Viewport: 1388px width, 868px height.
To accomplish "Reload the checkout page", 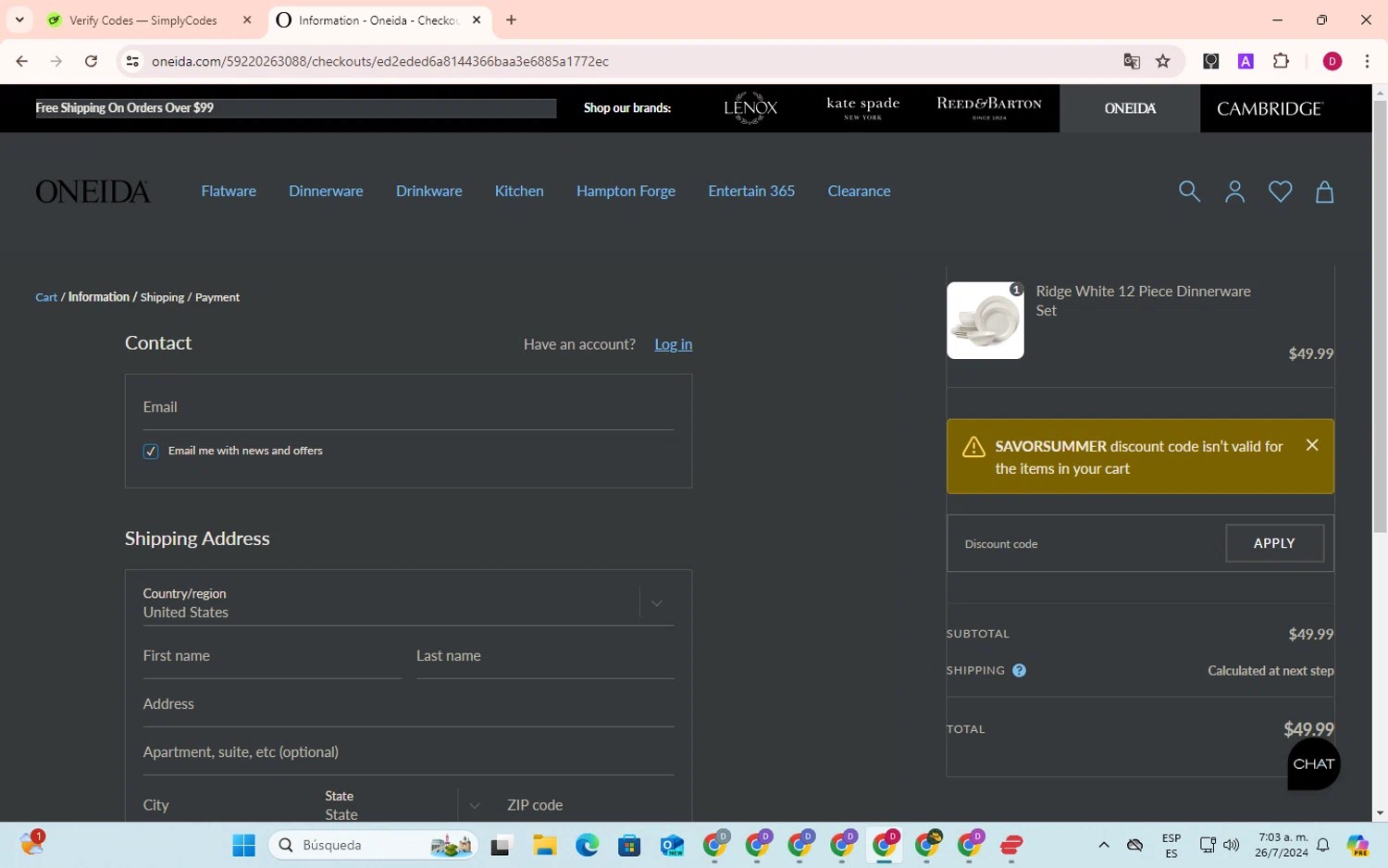I will (91, 61).
